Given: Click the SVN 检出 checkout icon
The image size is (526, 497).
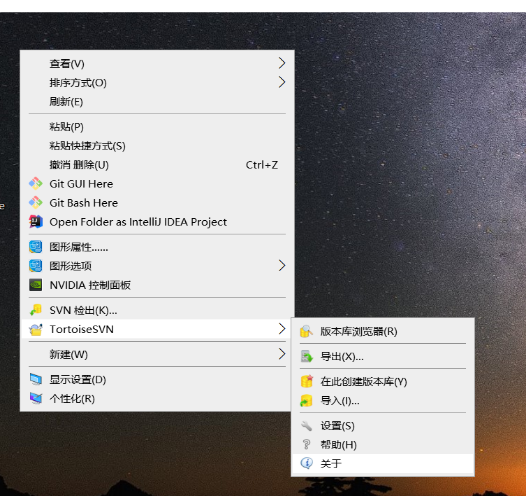Looking at the screenshot, I should point(36,310).
